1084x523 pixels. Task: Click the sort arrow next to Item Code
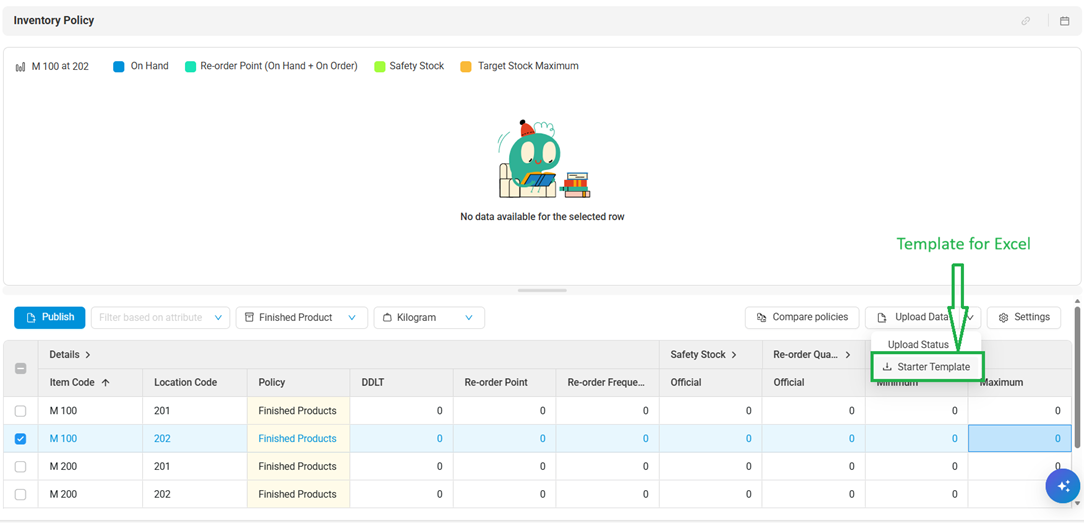(x=106, y=383)
